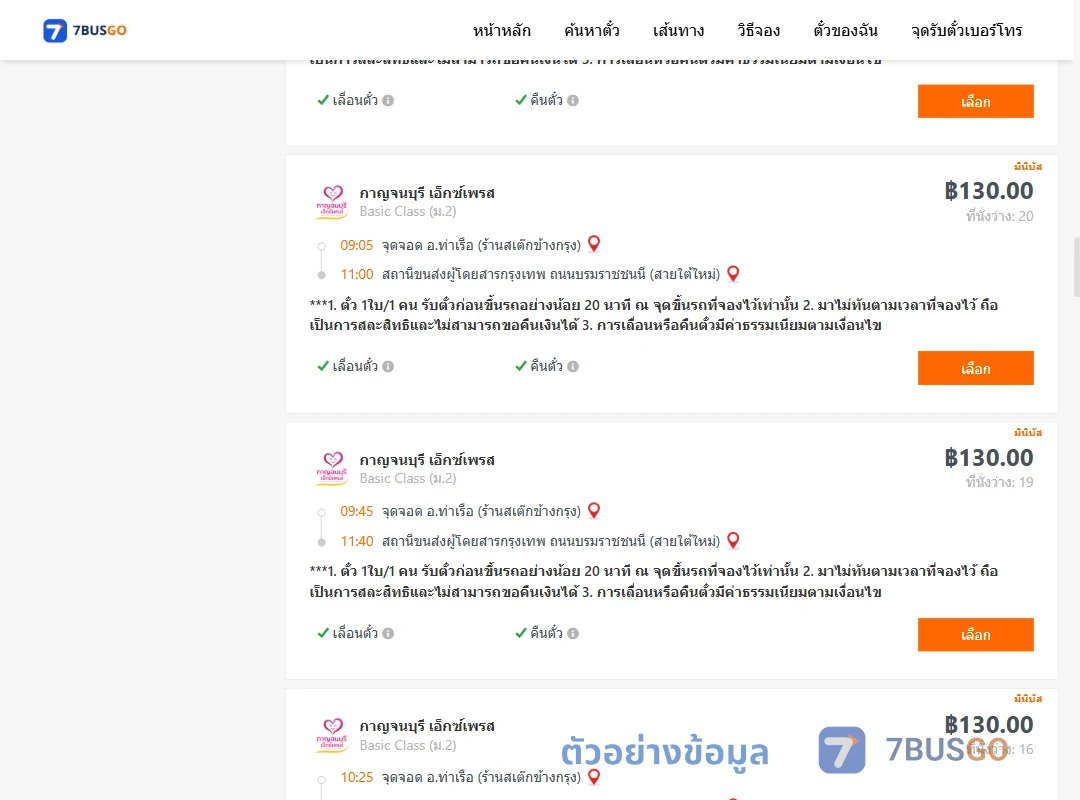Click มินิบัส label on the 09:05 card
This screenshot has width=1080, height=800.
pos(1028,167)
